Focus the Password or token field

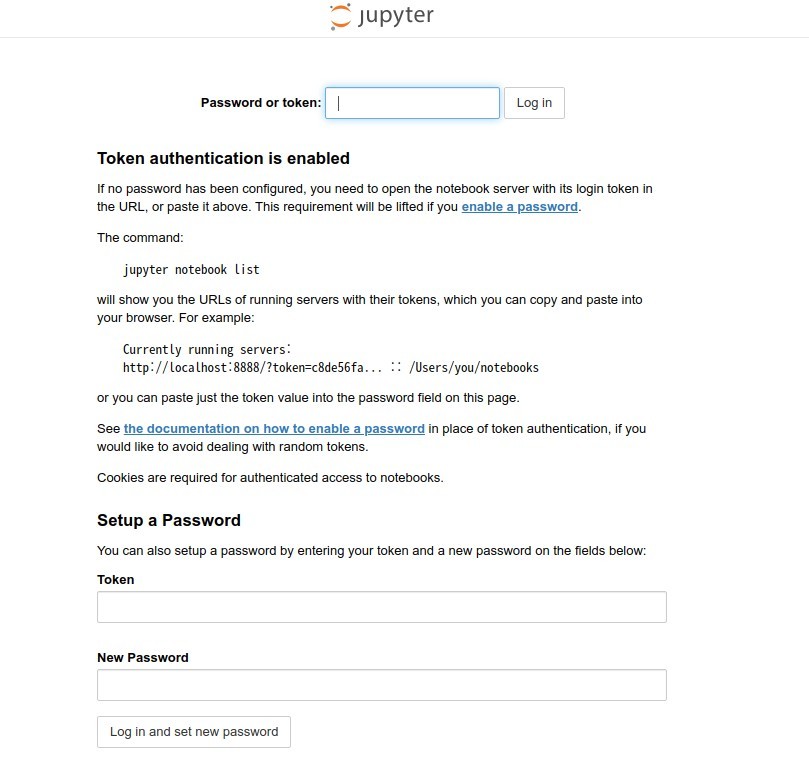[412, 103]
